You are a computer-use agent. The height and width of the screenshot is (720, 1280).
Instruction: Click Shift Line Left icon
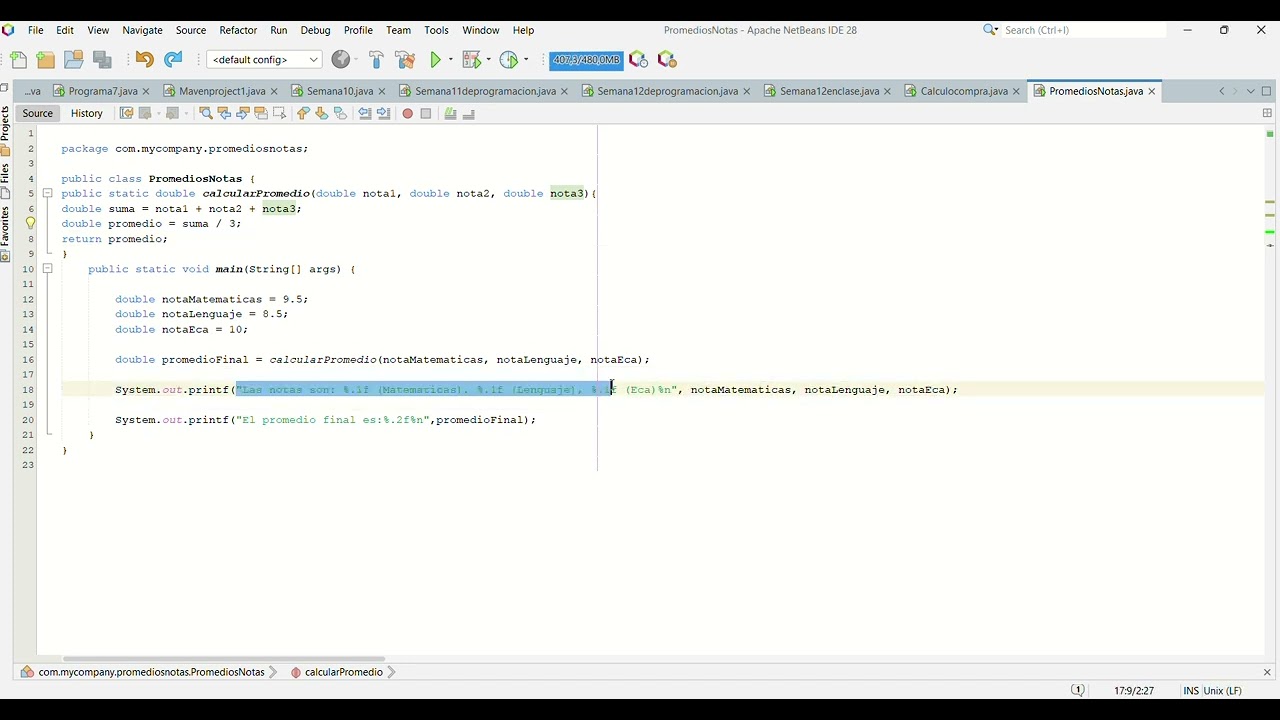pos(364,113)
